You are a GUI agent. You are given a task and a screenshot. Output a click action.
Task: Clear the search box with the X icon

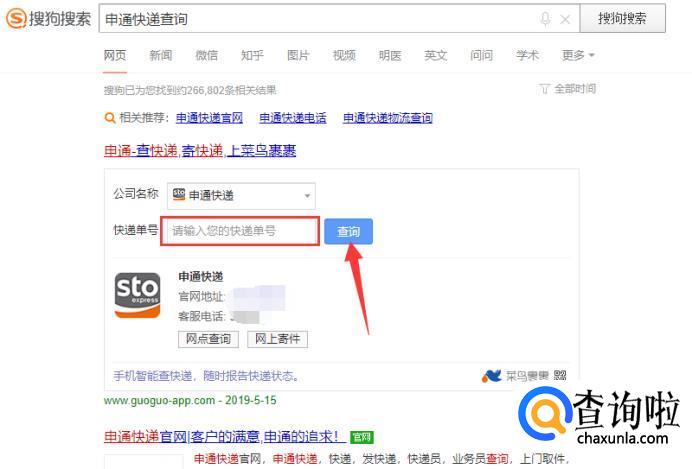pyautogui.click(x=565, y=19)
